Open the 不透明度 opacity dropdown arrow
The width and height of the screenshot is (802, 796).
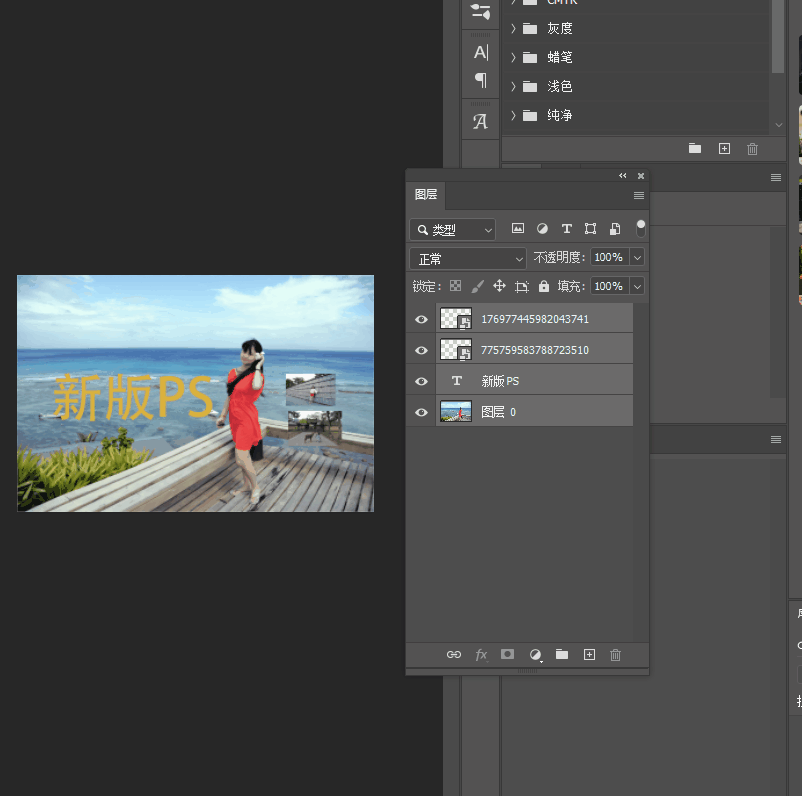tap(637, 258)
